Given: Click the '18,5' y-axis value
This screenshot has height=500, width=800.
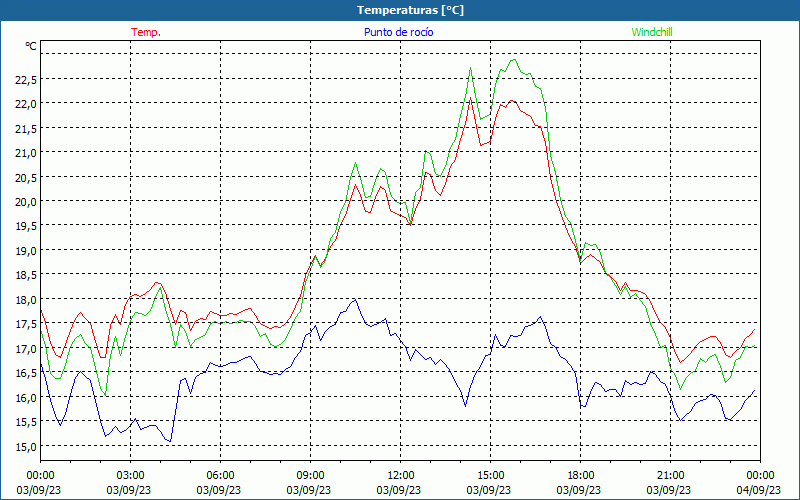Looking at the screenshot, I should coord(26,275).
